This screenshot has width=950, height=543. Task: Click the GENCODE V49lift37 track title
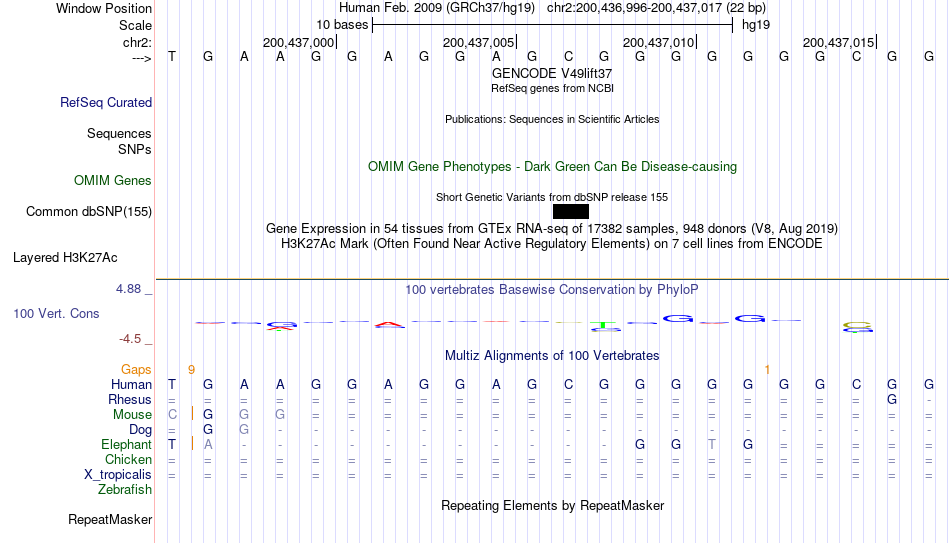click(x=552, y=73)
